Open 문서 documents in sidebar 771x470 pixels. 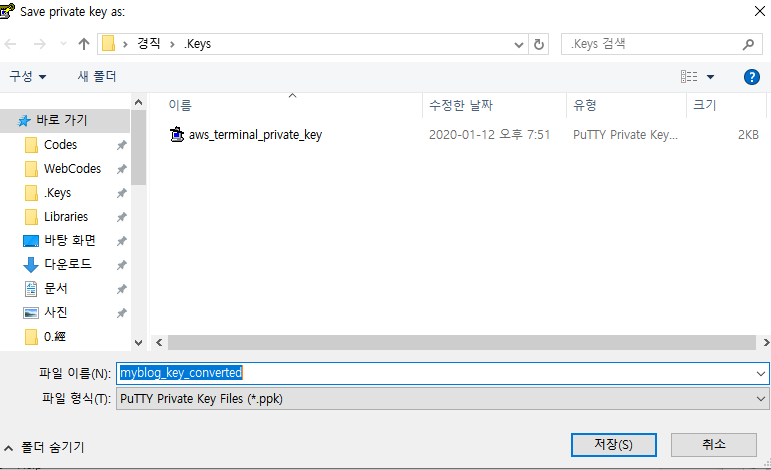(56, 289)
